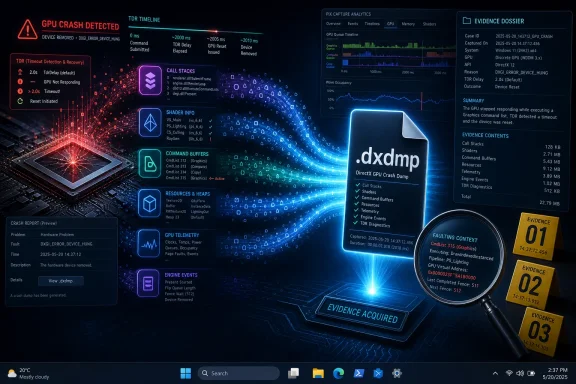Image resolution: width=576 pixels, height=384 pixels.
Task: Click the Hardware Problem value in Crash Report
Action: point(57,234)
